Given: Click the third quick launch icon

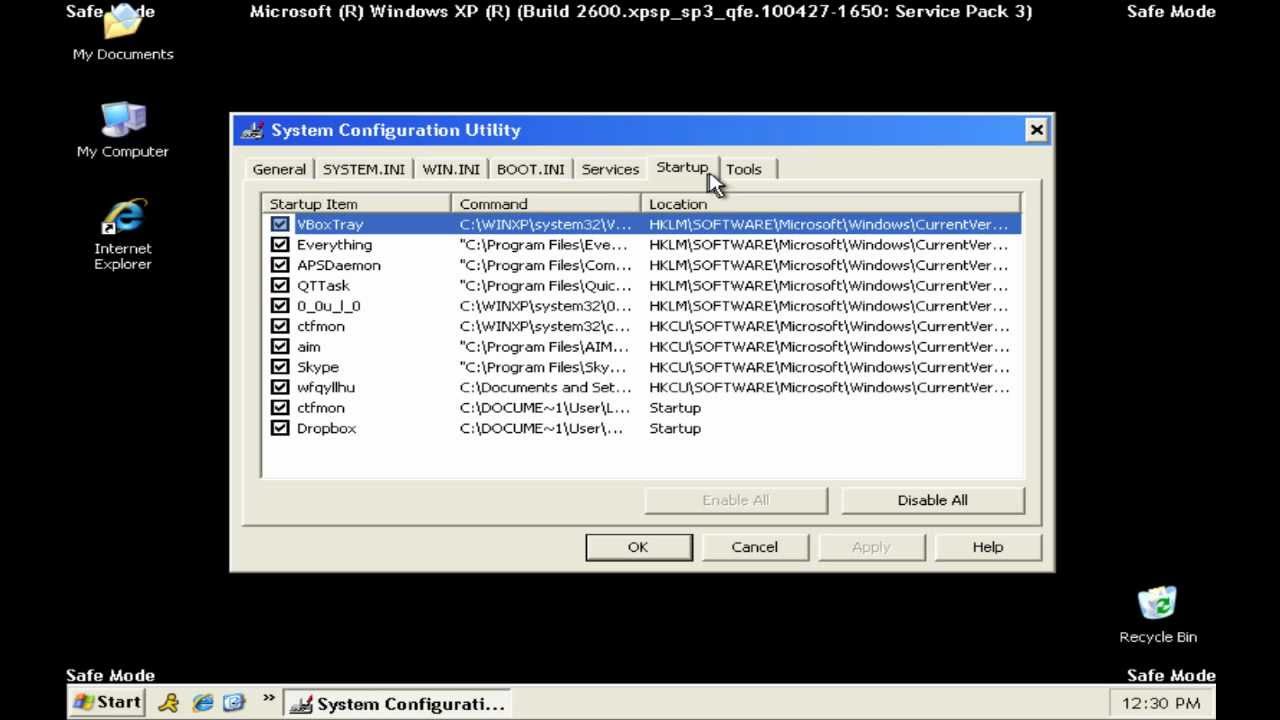Looking at the screenshot, I should point(234,703).
